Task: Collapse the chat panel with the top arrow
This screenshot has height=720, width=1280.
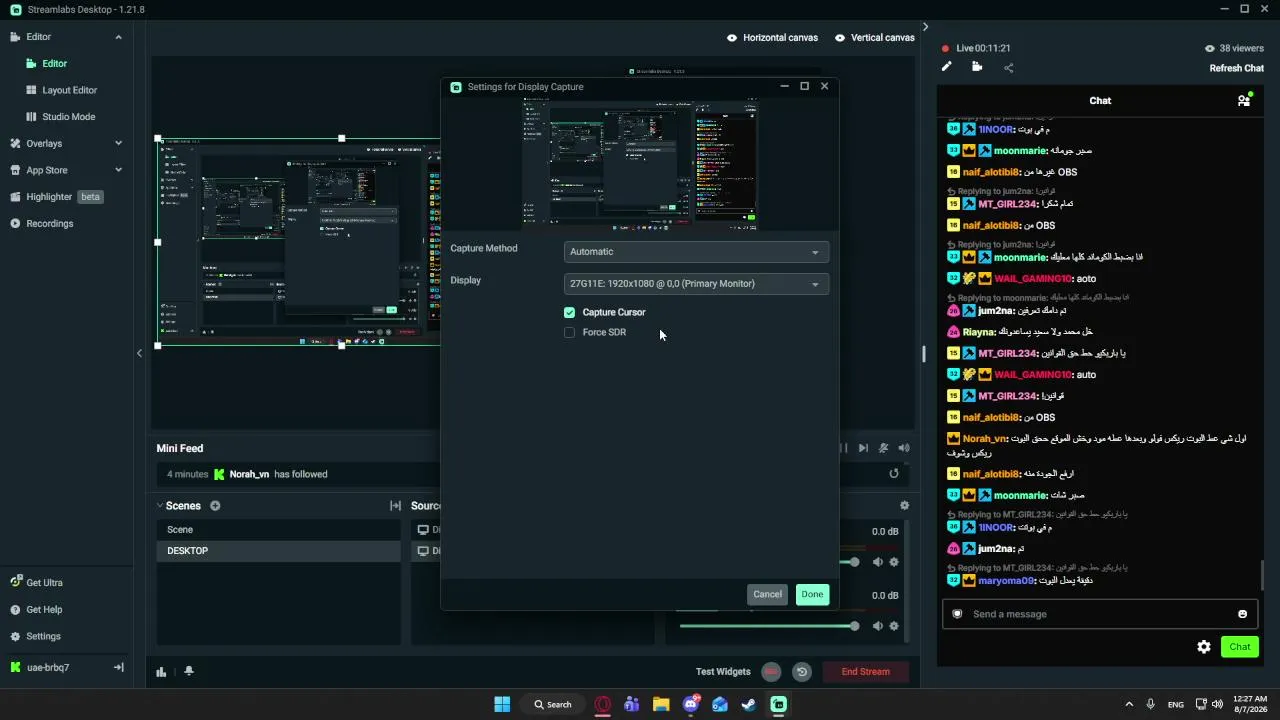Action: click(x=925, y=27)
